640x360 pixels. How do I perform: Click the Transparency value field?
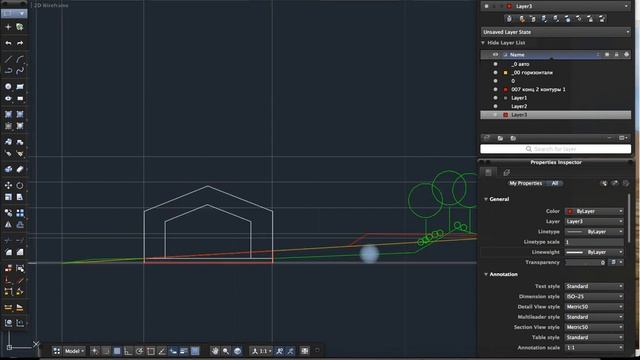click(586, 262)
